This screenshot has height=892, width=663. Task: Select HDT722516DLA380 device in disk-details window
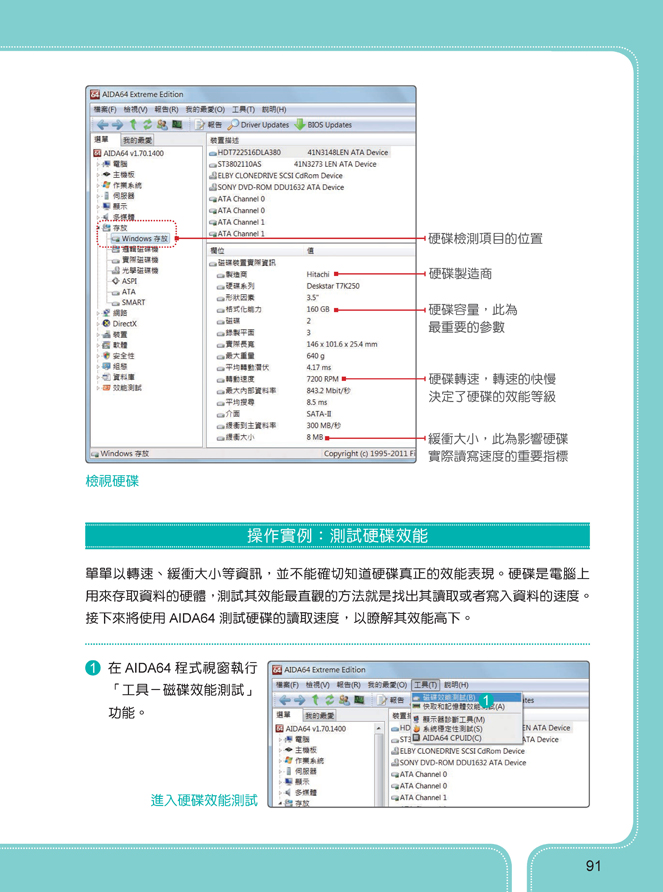(x=299, y=152)
